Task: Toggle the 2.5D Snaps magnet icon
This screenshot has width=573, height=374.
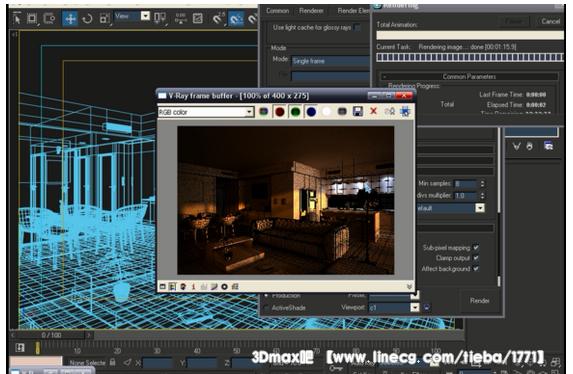Action: 219,18
